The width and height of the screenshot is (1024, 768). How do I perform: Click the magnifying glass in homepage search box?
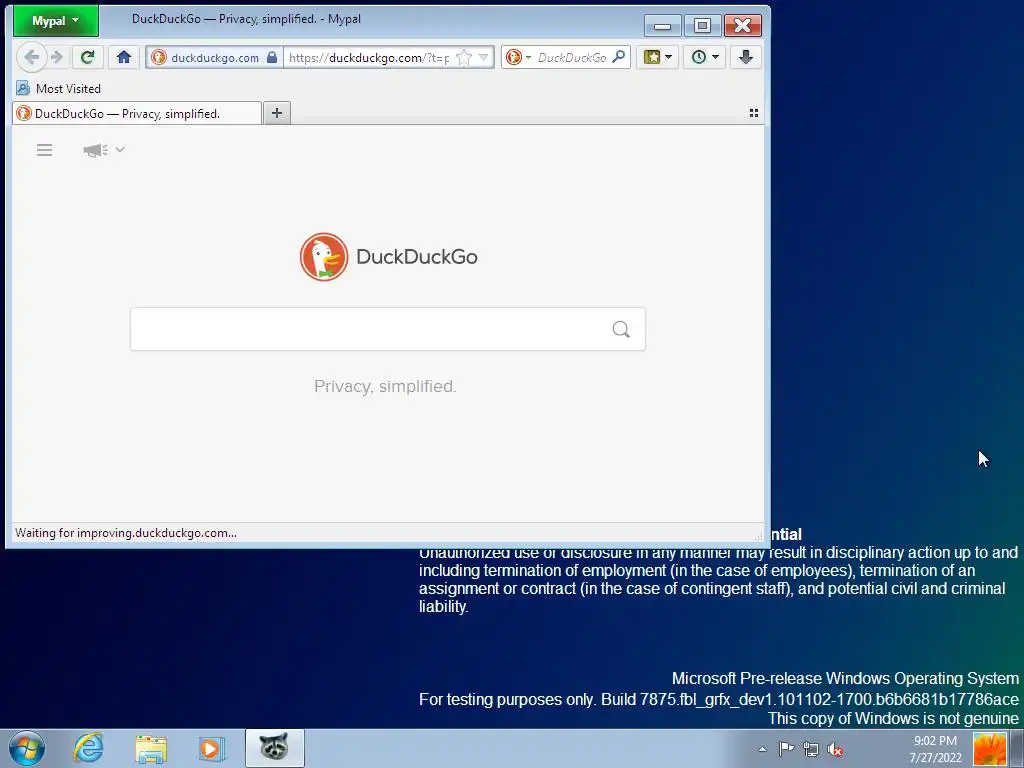[x=621, y=329]
